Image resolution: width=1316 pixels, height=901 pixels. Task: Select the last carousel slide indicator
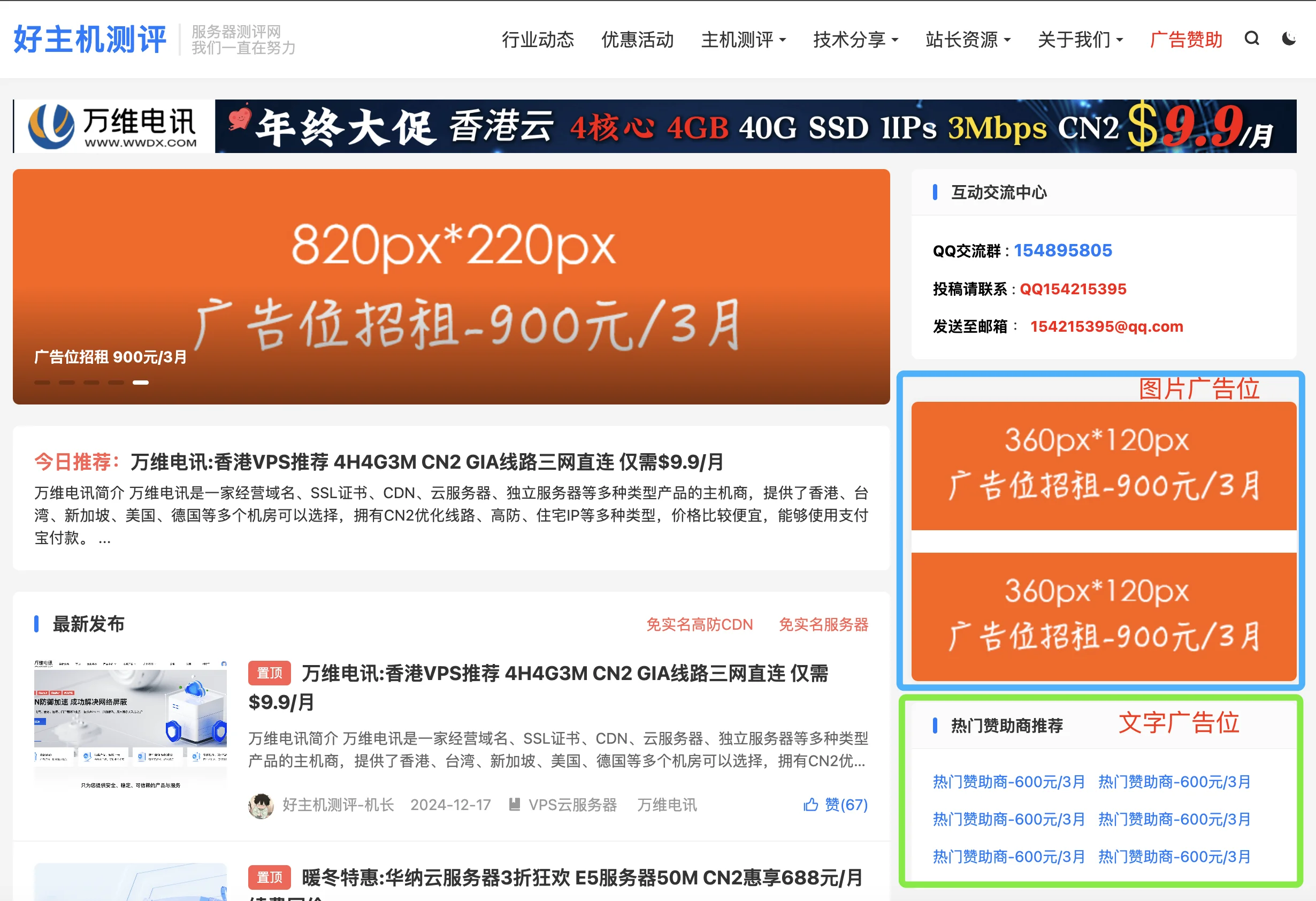point(141,383)
